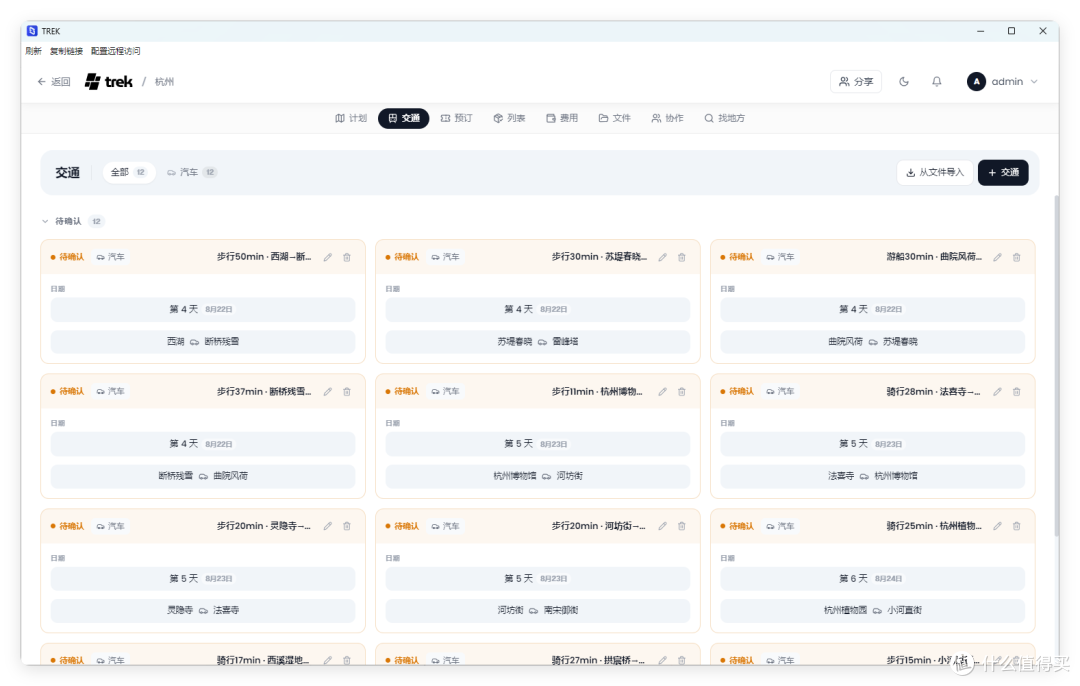Edit the 骑行28min 法喜寺 card
1080x686 pixels.
tap(997, 391)
